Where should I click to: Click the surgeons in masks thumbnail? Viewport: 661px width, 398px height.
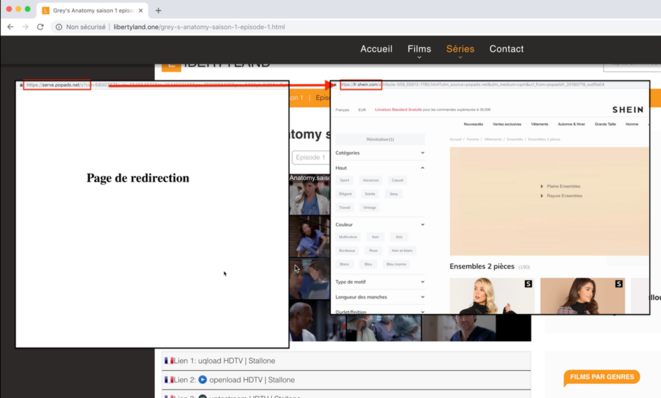[383, 327]
